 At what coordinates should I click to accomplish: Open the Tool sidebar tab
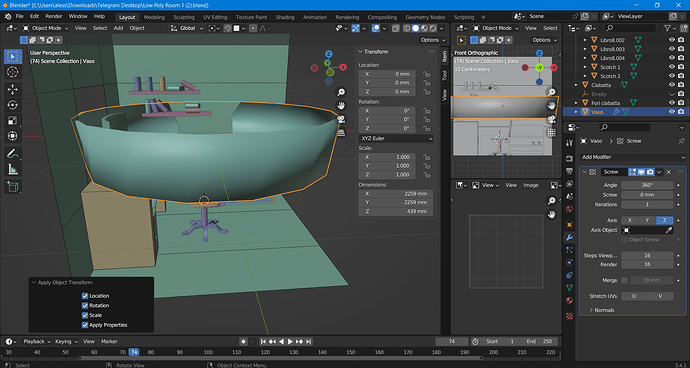[444, 76]
